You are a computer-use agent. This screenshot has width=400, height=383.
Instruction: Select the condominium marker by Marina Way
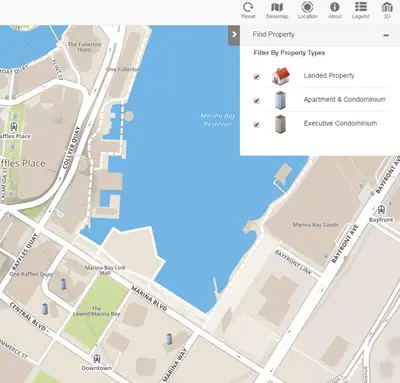[169, 339]
